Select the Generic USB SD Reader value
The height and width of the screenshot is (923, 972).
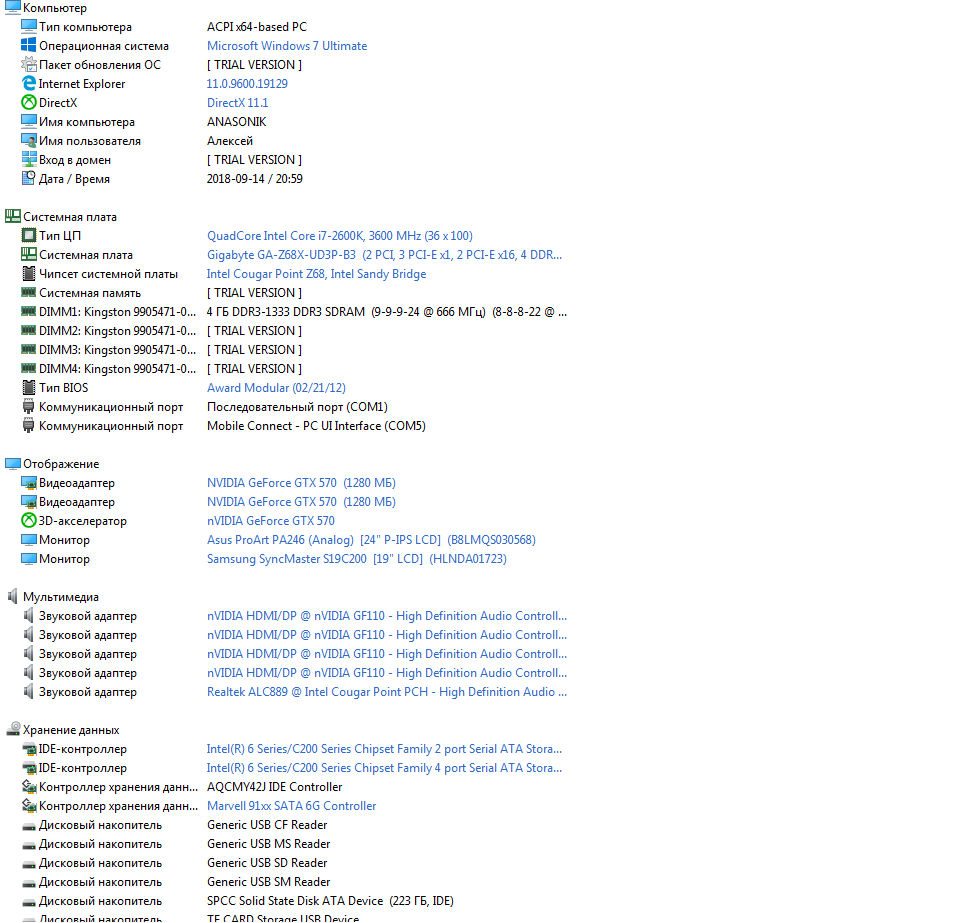(x=267, y=863)
